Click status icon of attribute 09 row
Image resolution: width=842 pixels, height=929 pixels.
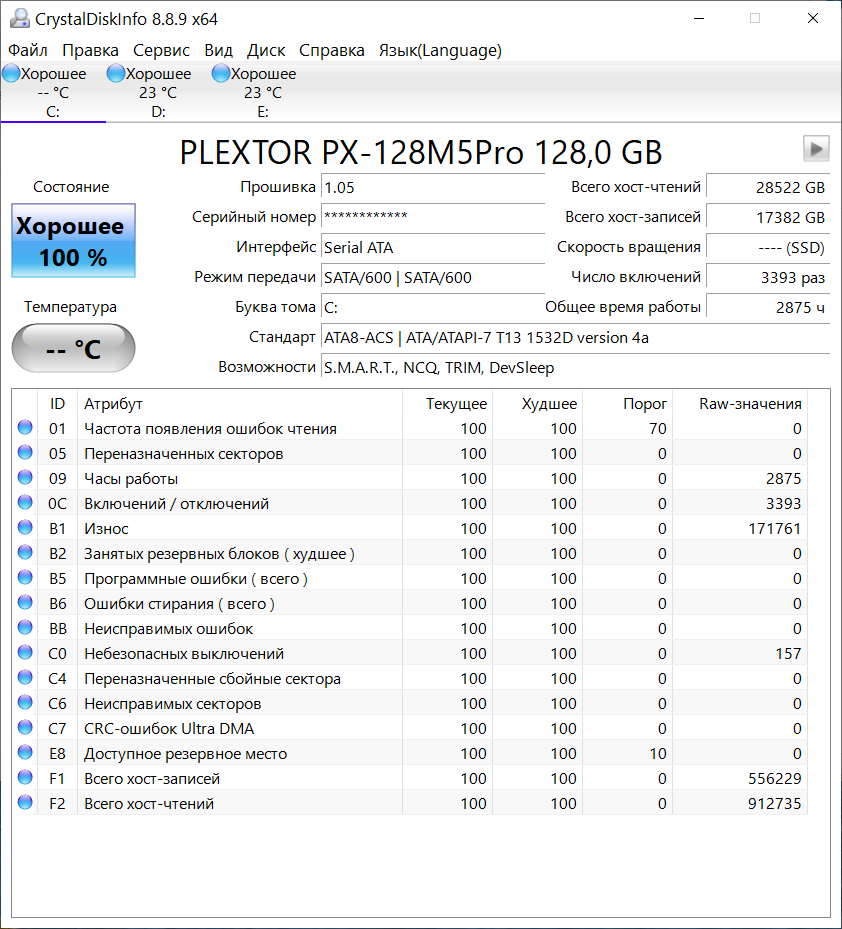(25, 477)
